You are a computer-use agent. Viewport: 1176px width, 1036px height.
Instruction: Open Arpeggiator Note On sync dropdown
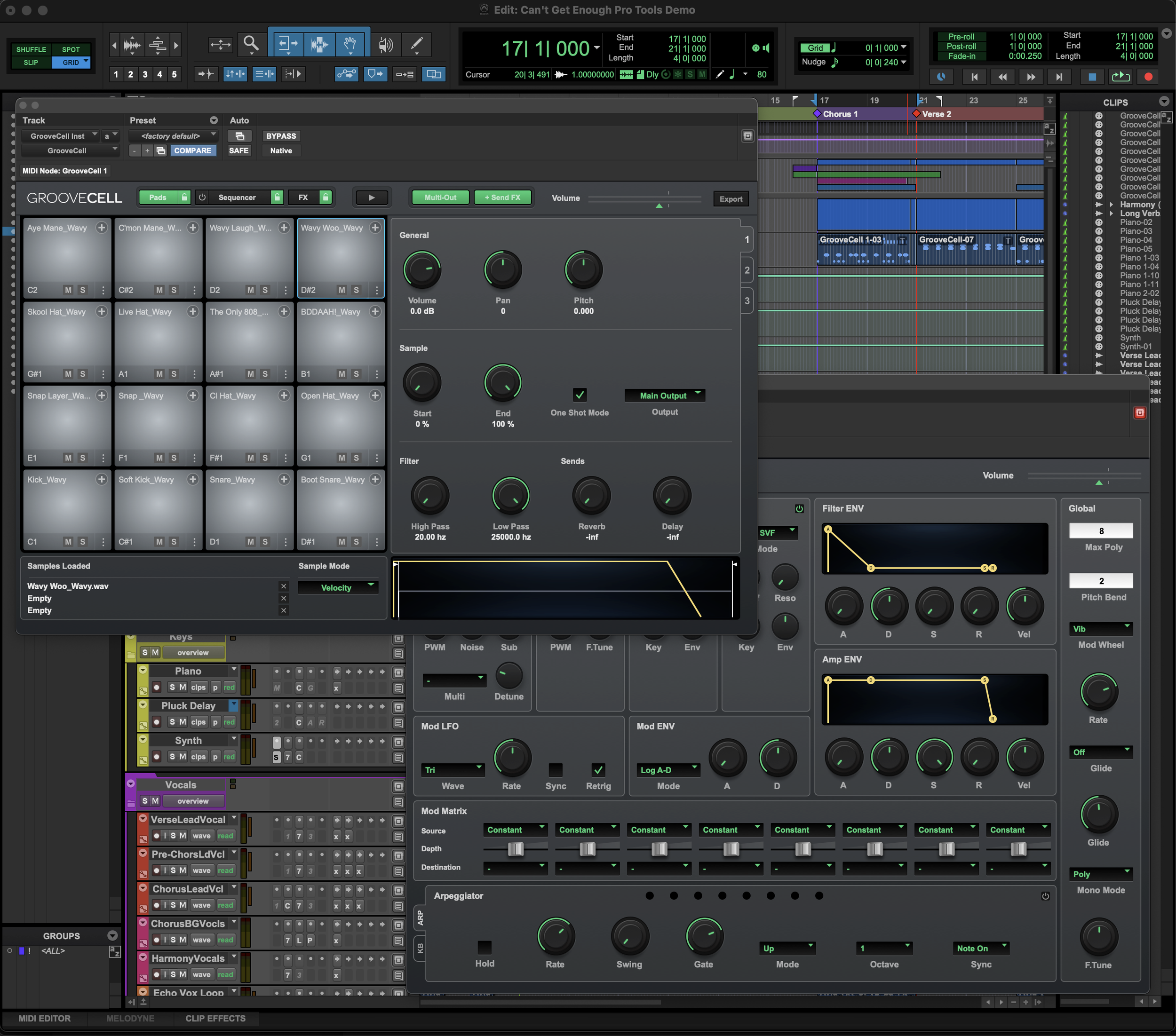click(982, 948)
